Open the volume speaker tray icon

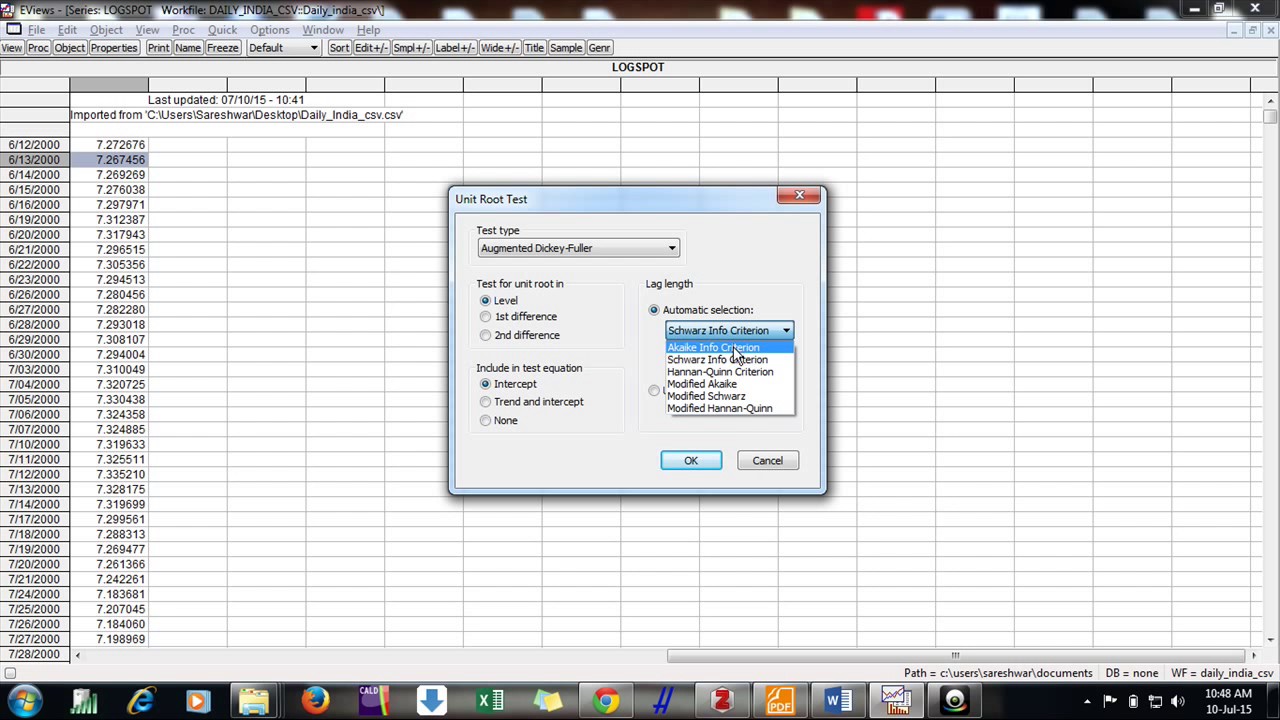1177,701
